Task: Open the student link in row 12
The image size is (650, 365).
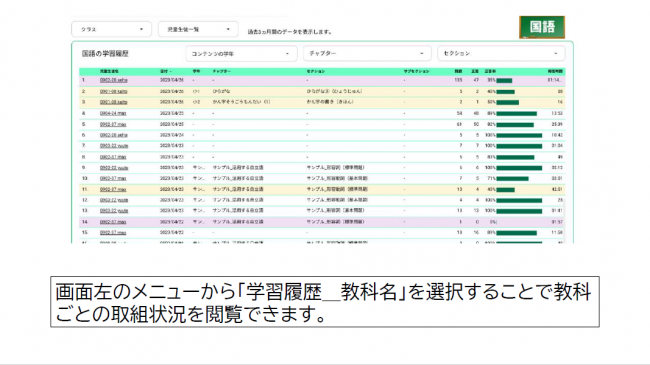Action: pyautogui.click(x=114, y=200)
